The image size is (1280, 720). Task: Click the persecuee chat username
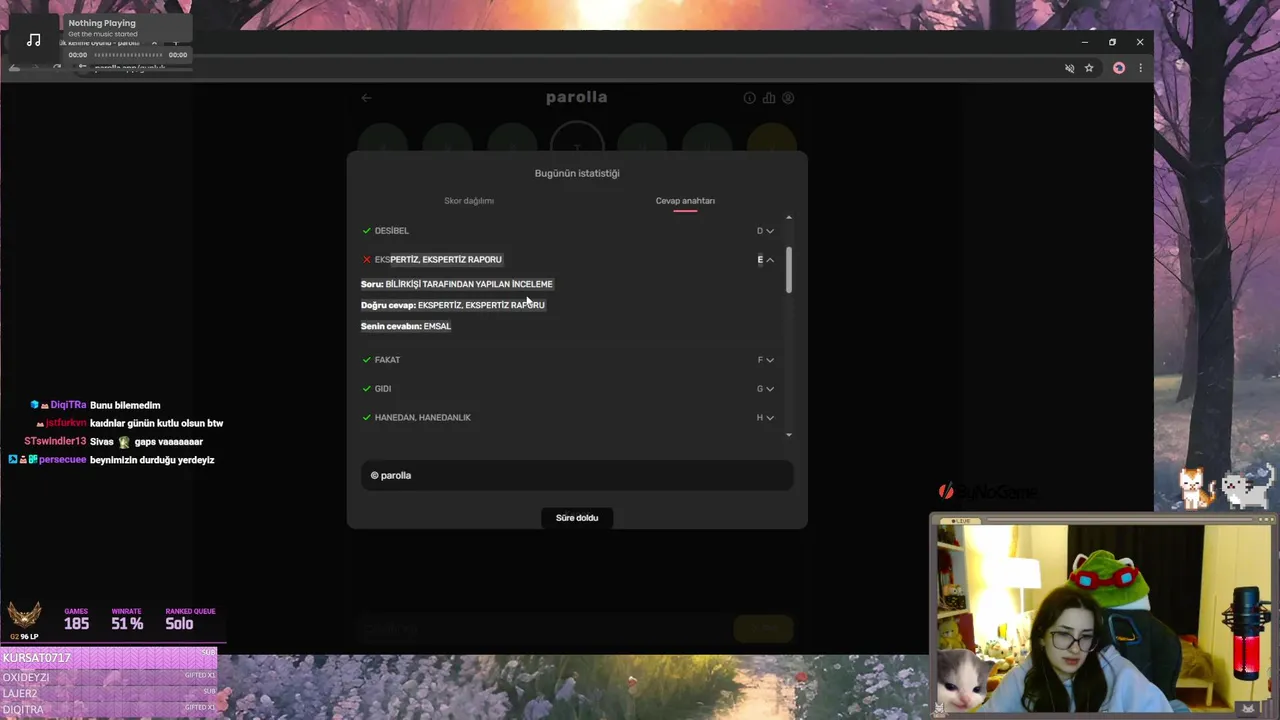pyautogui.click(x=62, y=460)
